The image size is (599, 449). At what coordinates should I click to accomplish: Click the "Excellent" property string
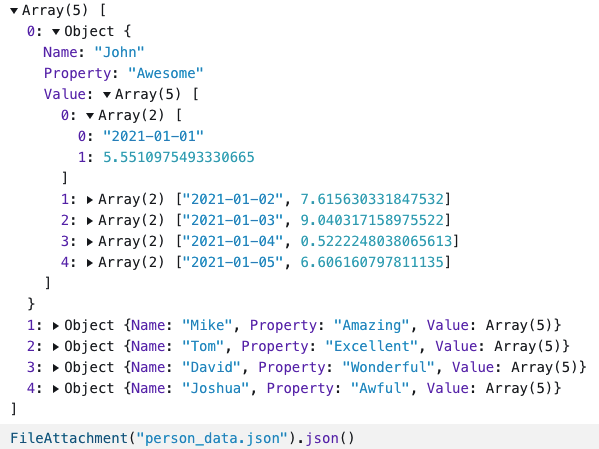[371, 346]
